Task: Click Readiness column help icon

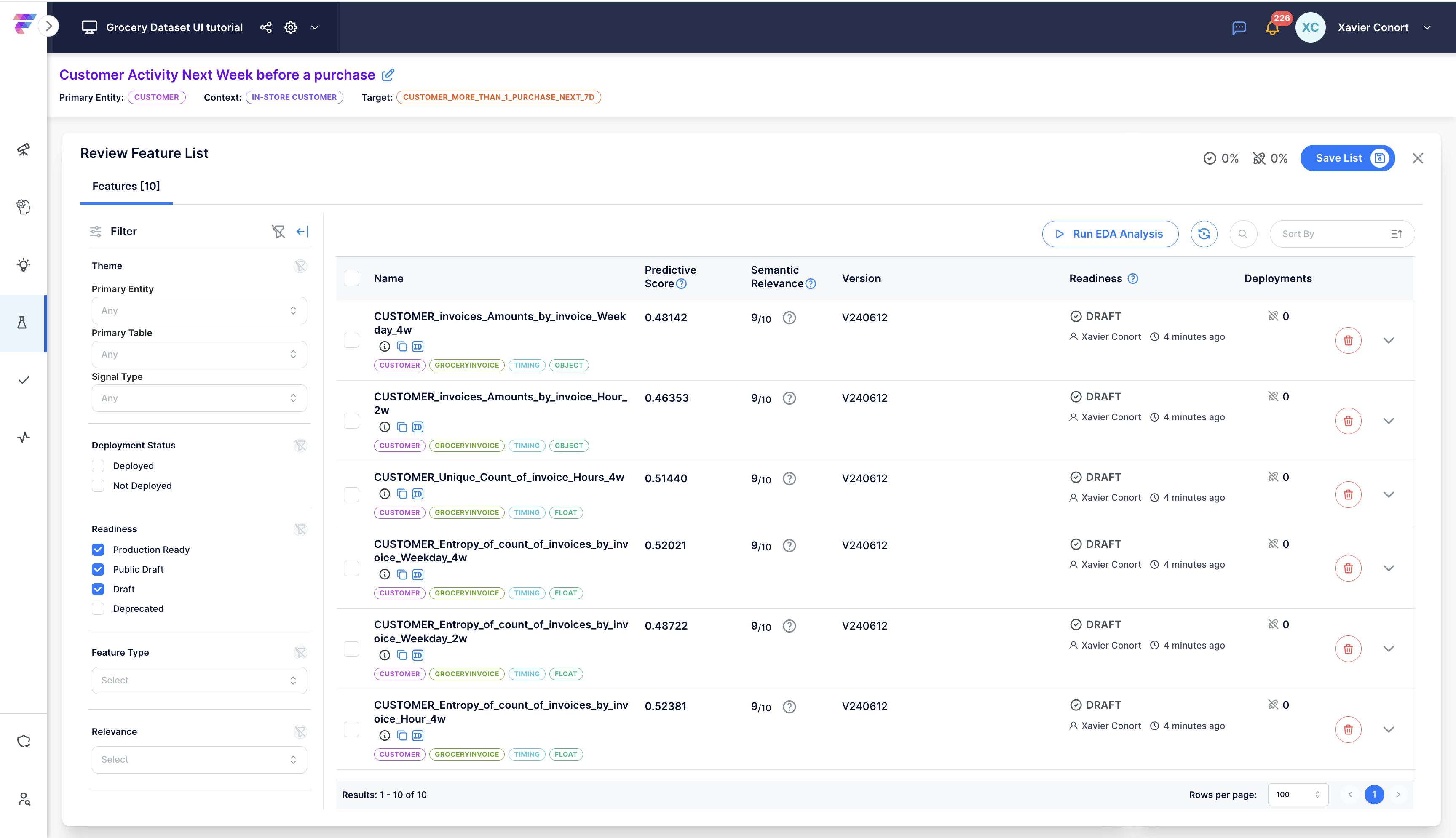Action: point(1132,279)
